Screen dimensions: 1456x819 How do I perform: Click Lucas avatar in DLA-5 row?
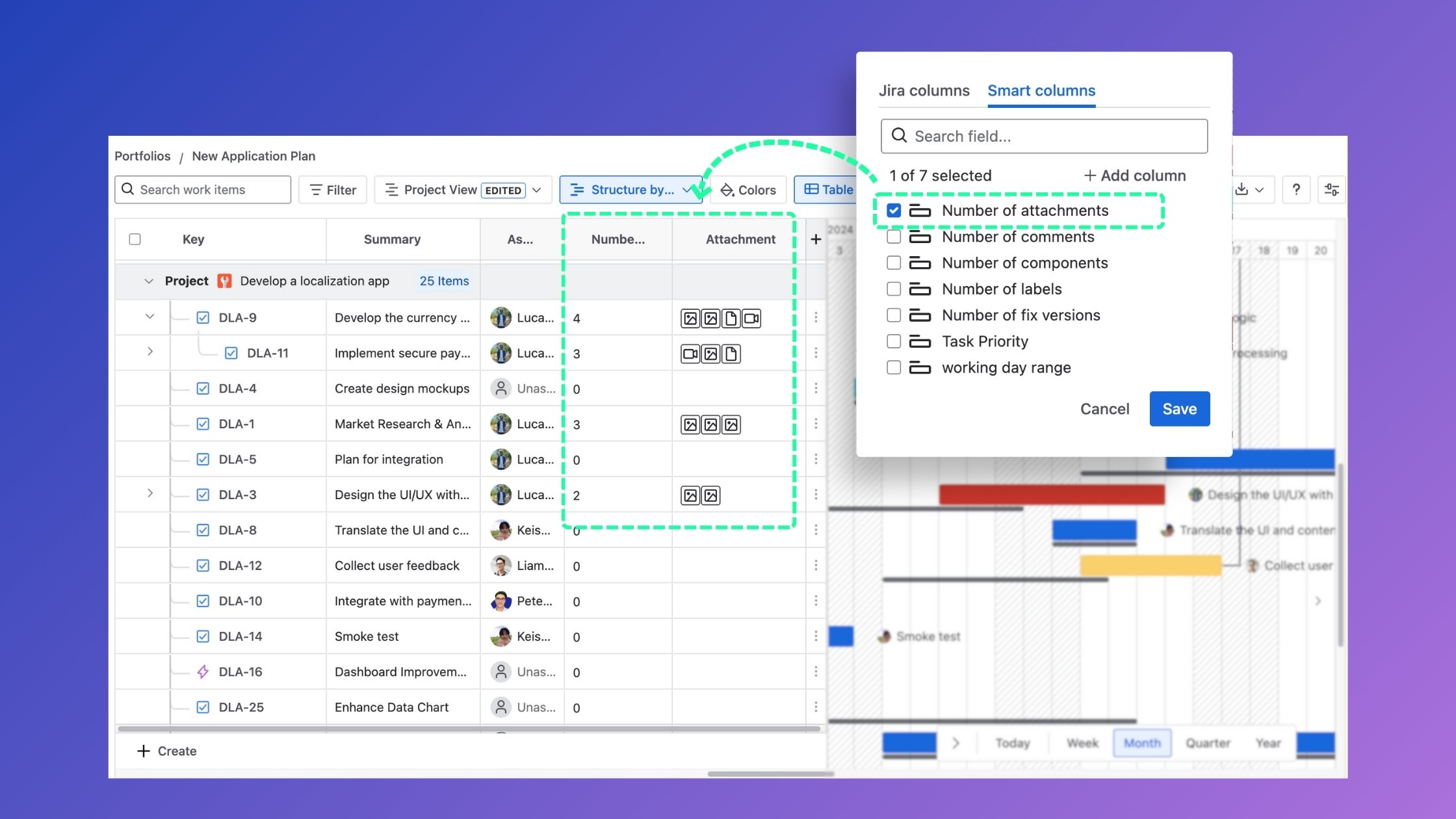click(500, 460)
